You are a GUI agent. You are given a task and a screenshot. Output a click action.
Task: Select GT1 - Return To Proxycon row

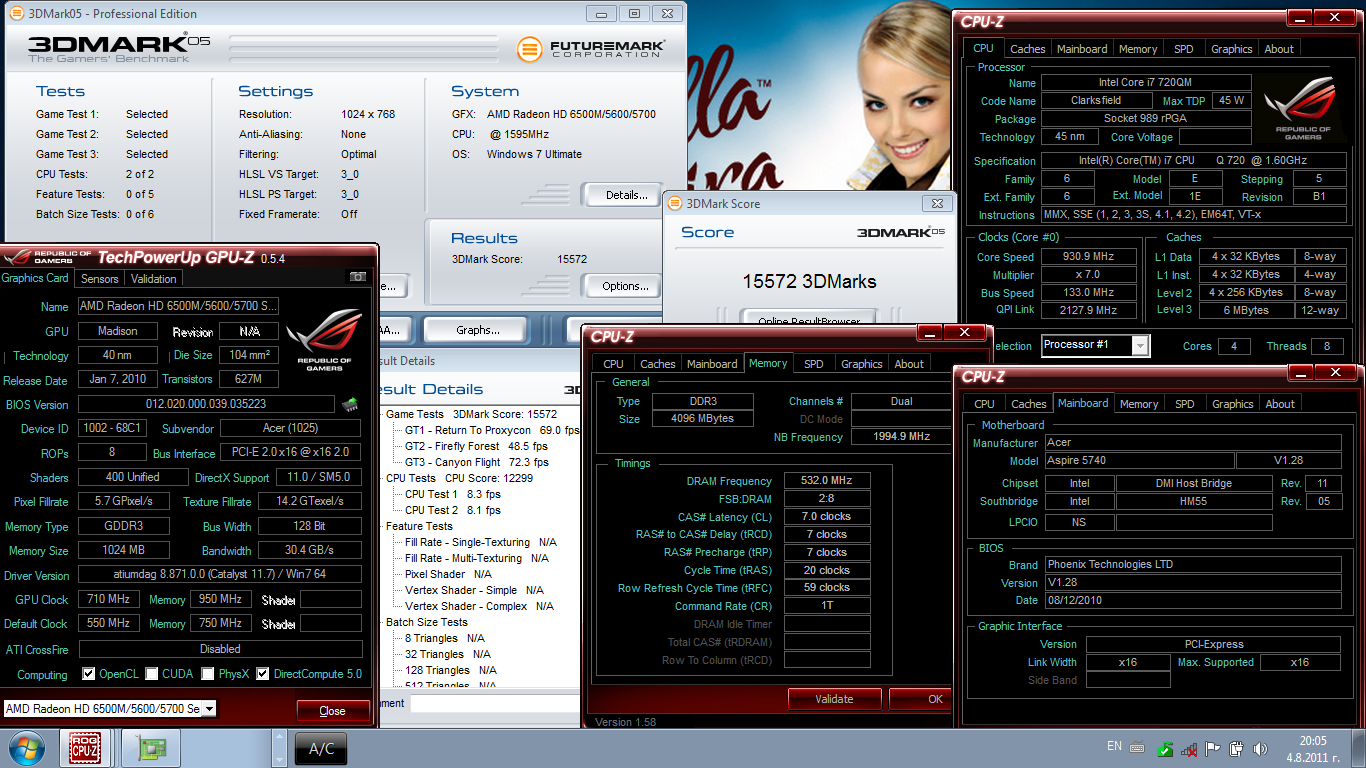[x=491, y=430]
